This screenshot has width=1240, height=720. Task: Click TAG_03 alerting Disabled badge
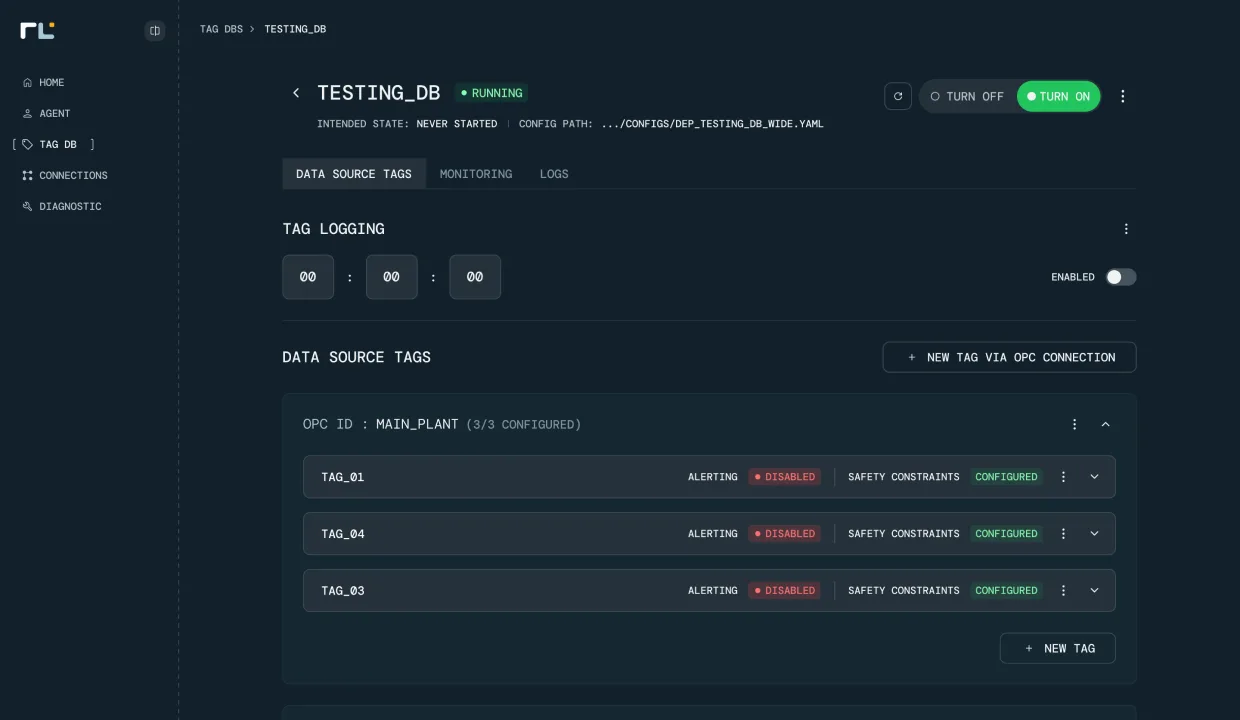pyautogui.click(x=784, y=591)
